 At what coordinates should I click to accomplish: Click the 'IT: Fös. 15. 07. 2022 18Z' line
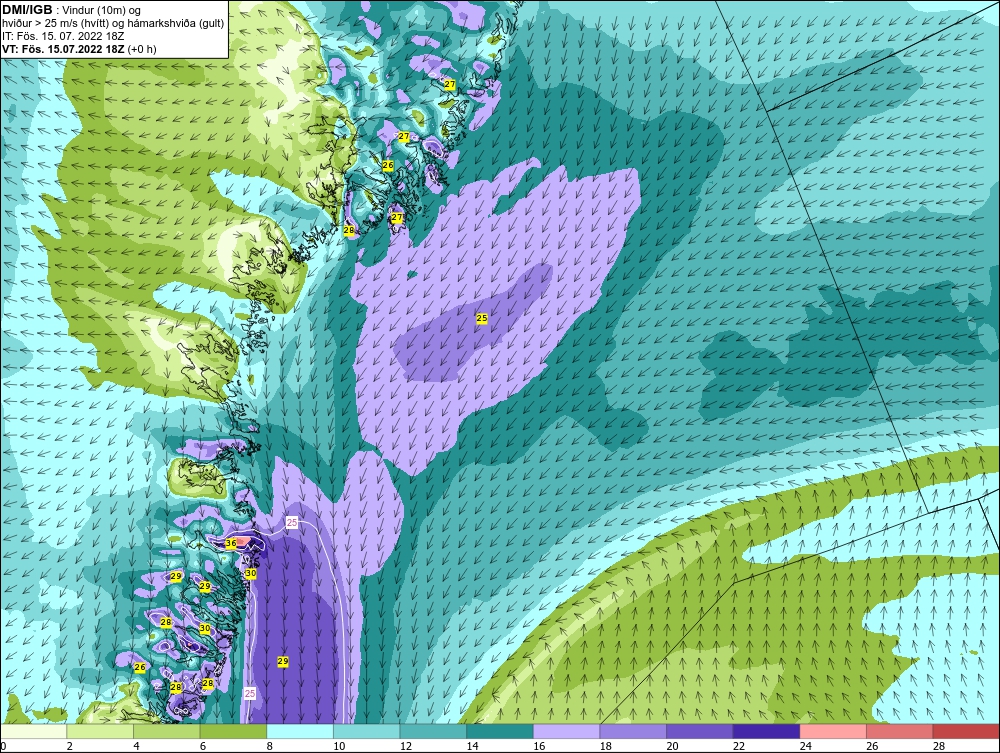pos(63,36)
